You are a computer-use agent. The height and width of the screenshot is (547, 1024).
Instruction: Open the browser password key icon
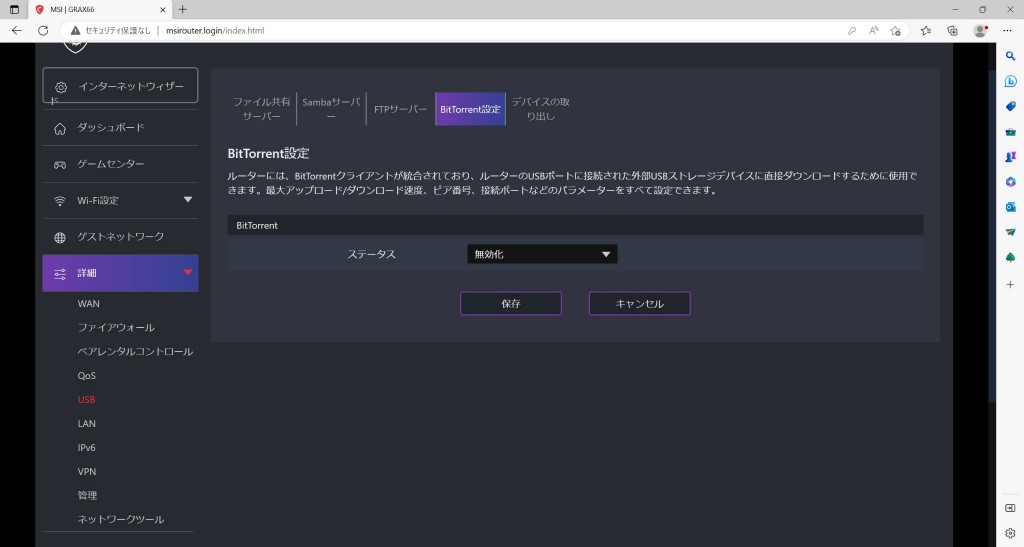pos(852,31)
